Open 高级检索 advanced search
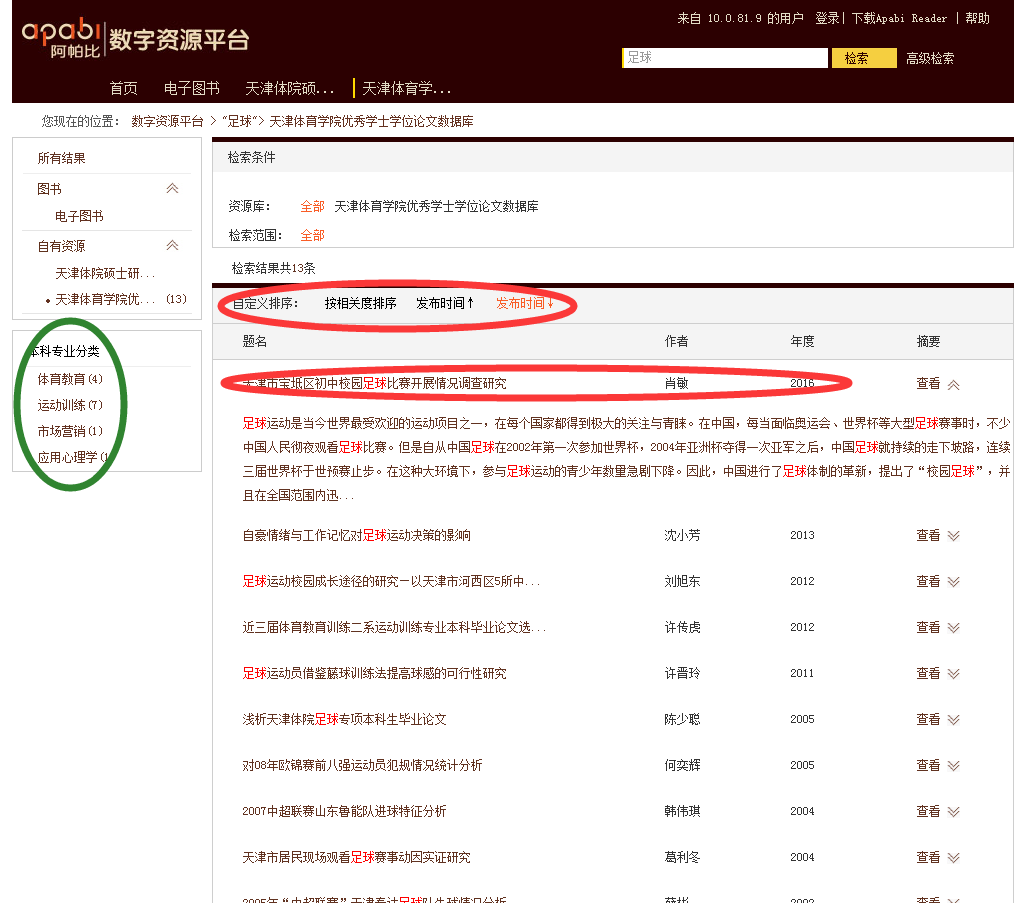This screenshot has height=903, width=1017. [930, 58]
